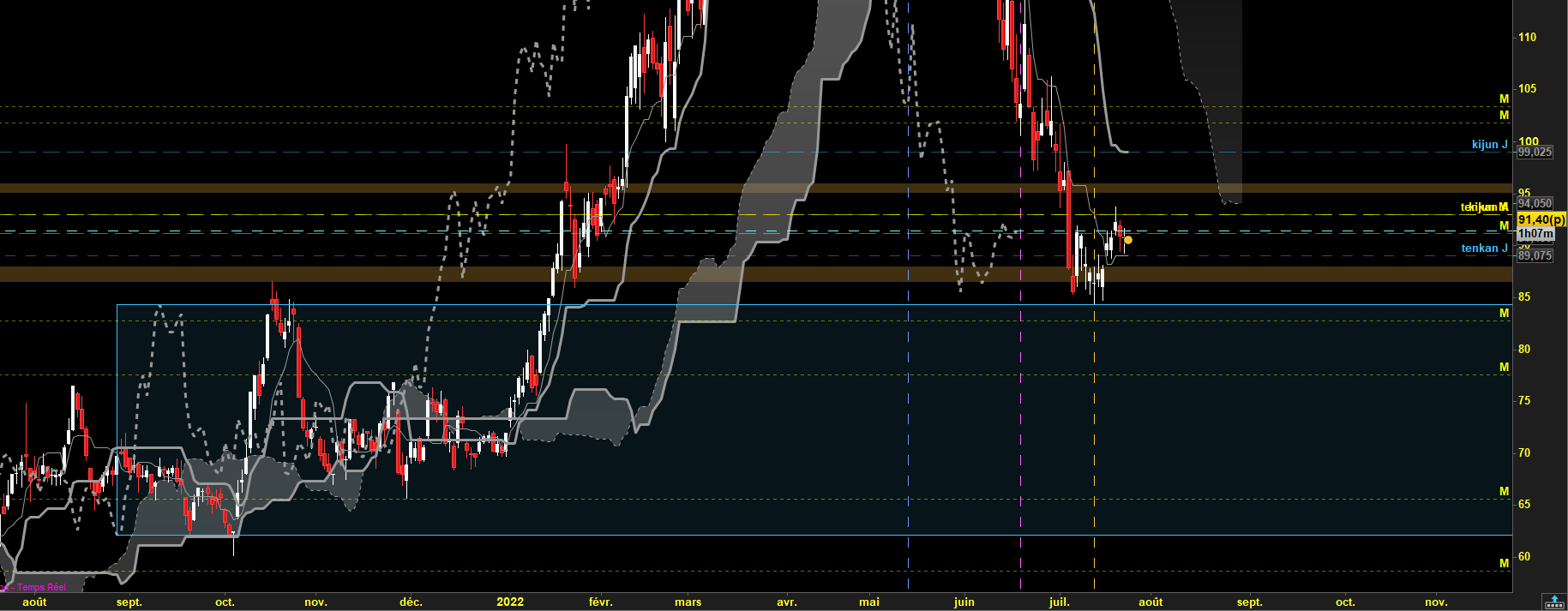
Task: Select the 1h07m countdown label
Action: tap(1535, 233)
